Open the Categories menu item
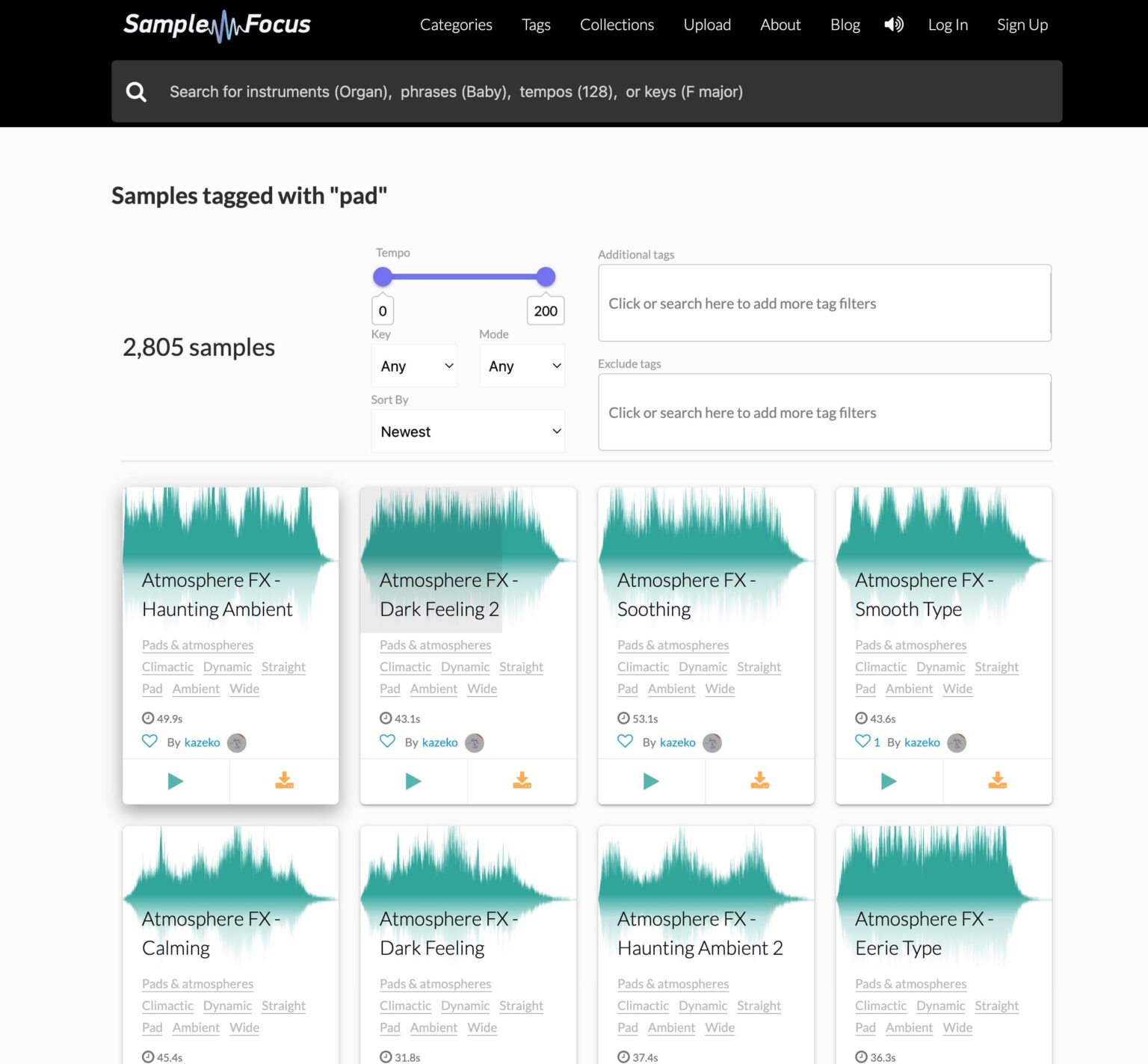The width and height of the screenshot is (1148, 1064). [456, 25]
